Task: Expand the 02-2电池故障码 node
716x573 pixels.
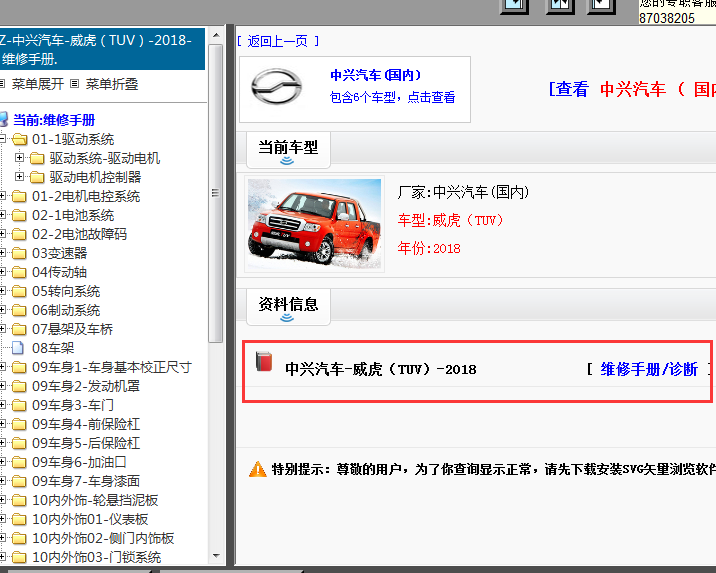Action: pyautogui.click(x=2, y=233)
